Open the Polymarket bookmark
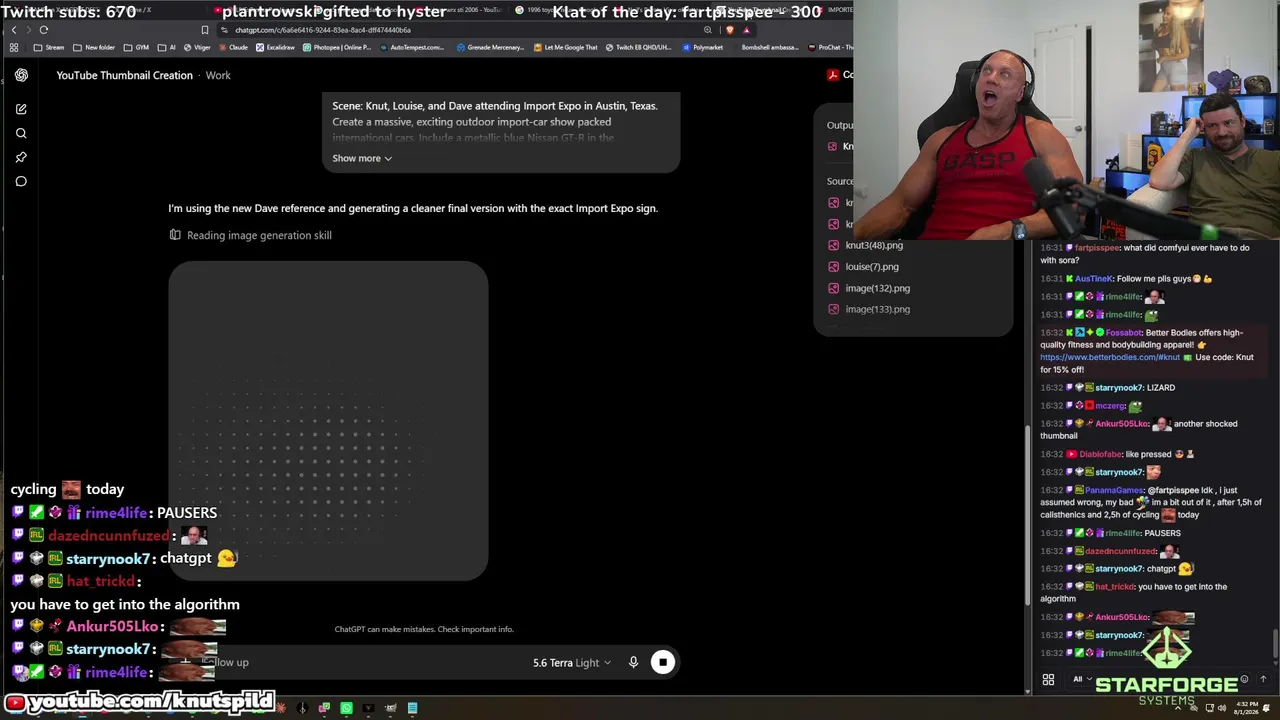The height and width of the screenshot is (720, 1280). click(x=701, y=47)
